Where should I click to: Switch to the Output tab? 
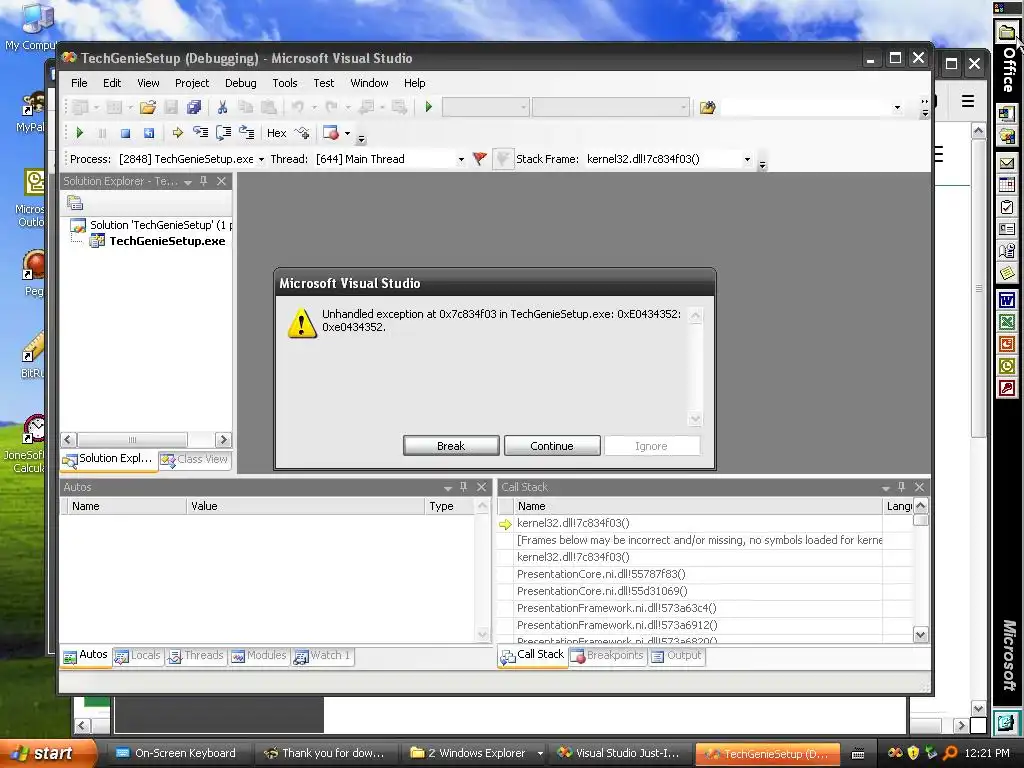677,655
